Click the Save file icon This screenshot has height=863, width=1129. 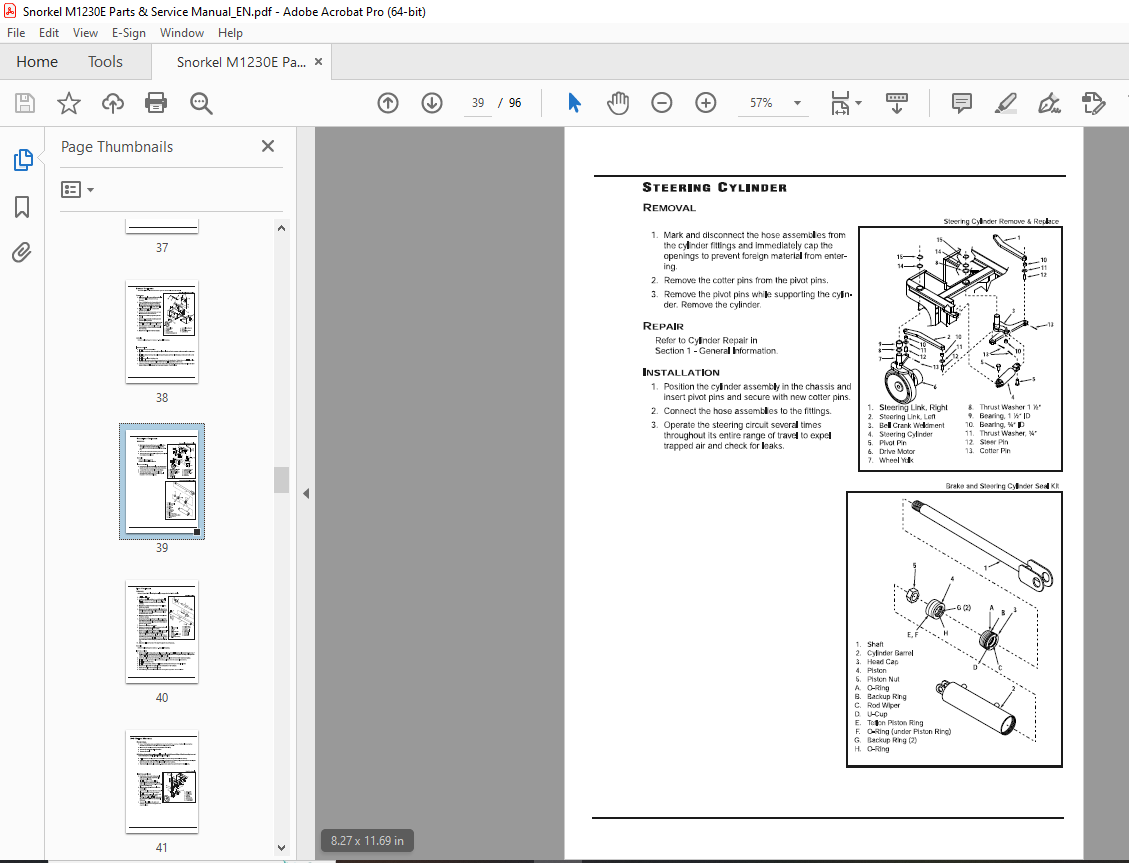(24, 103)
